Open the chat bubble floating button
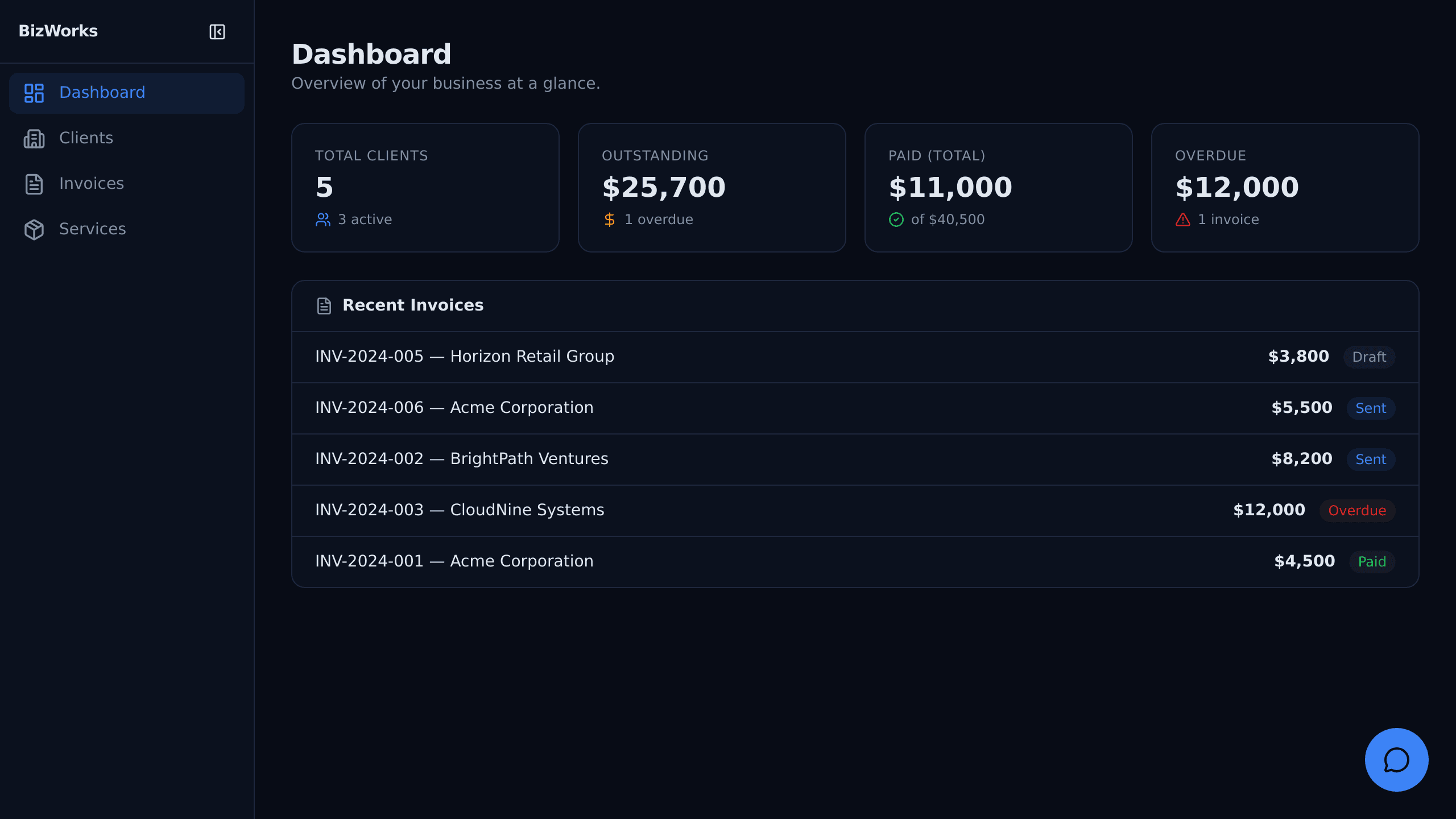 [1396, 759]
